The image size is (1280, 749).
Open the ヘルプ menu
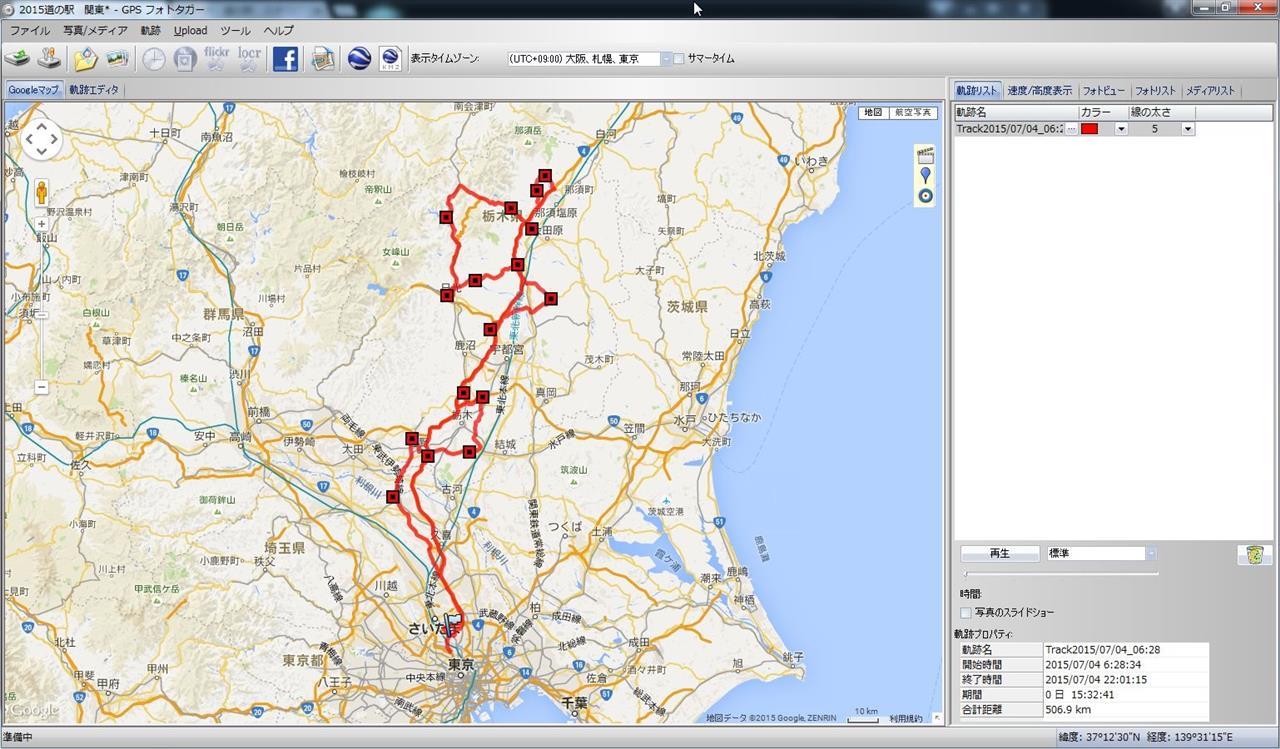(278, 31)
